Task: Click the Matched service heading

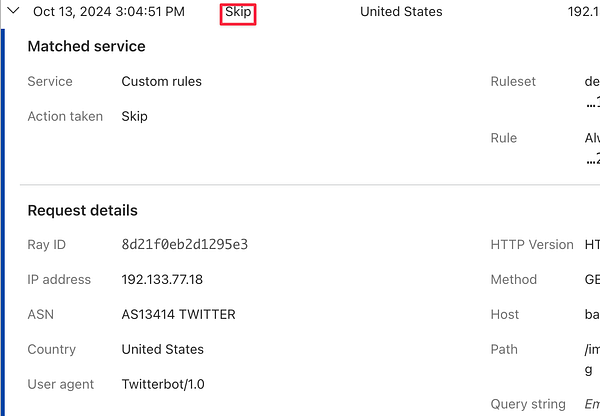Action: [x=86, y=46]
